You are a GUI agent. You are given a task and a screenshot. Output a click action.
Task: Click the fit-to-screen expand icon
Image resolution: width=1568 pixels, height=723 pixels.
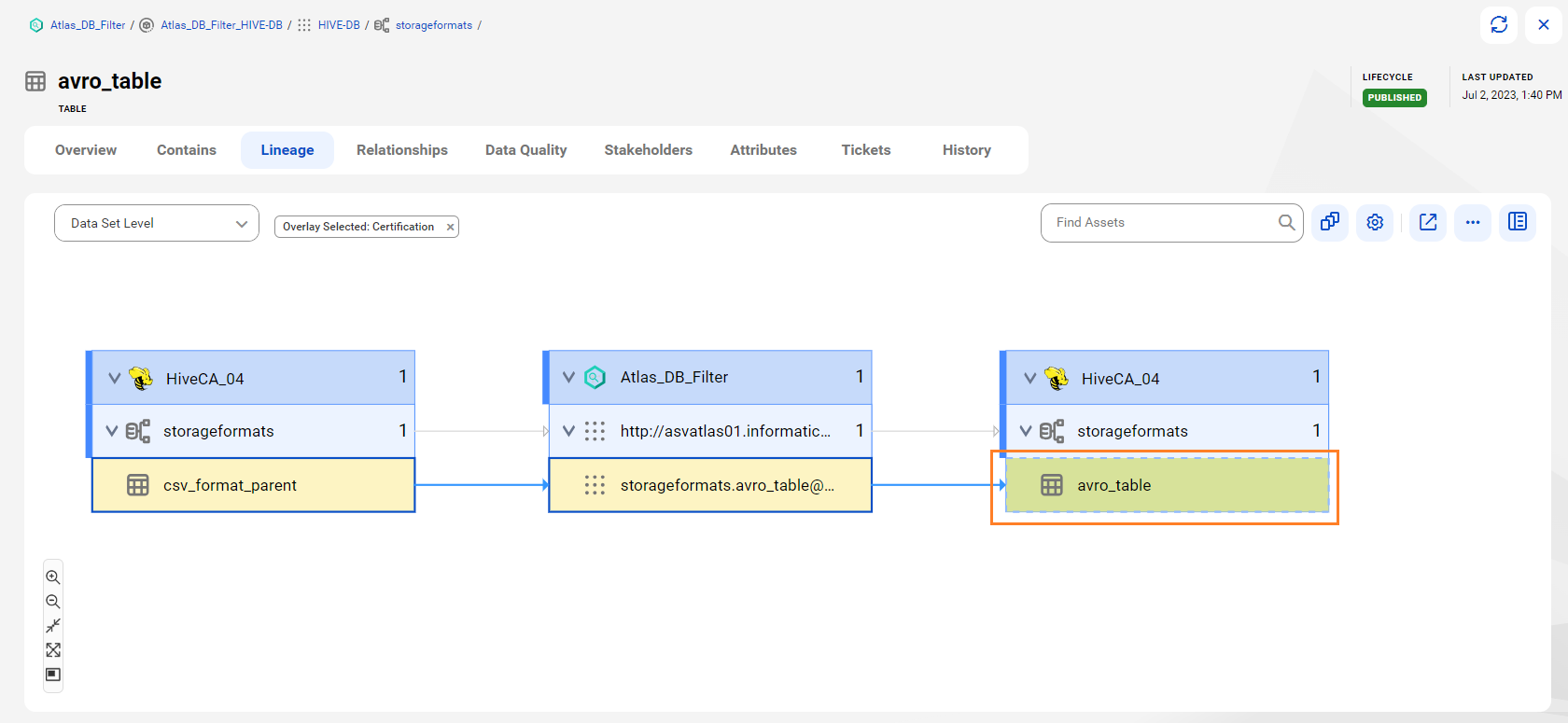pos(53,650)
